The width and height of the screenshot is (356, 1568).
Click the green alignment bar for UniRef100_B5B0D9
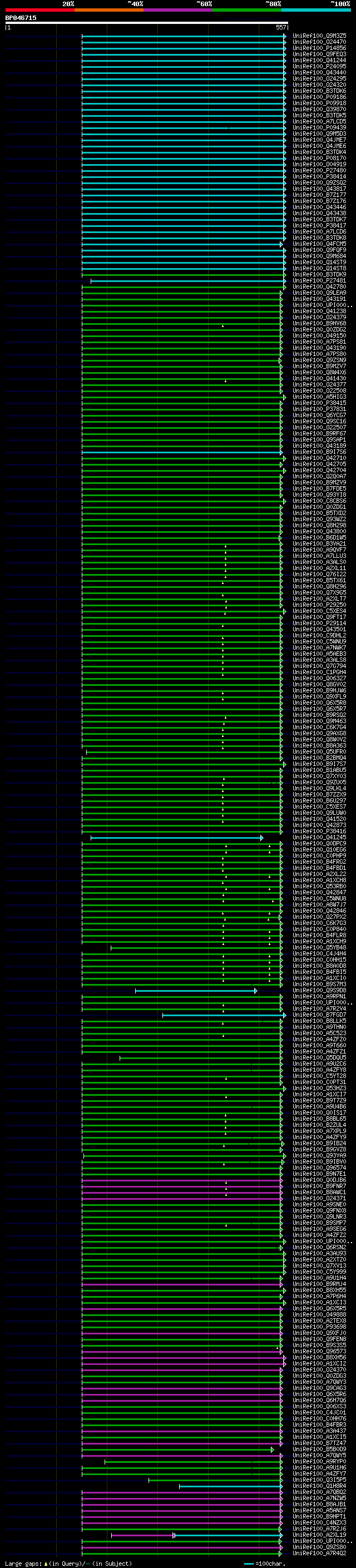[x=177, y=1450]
